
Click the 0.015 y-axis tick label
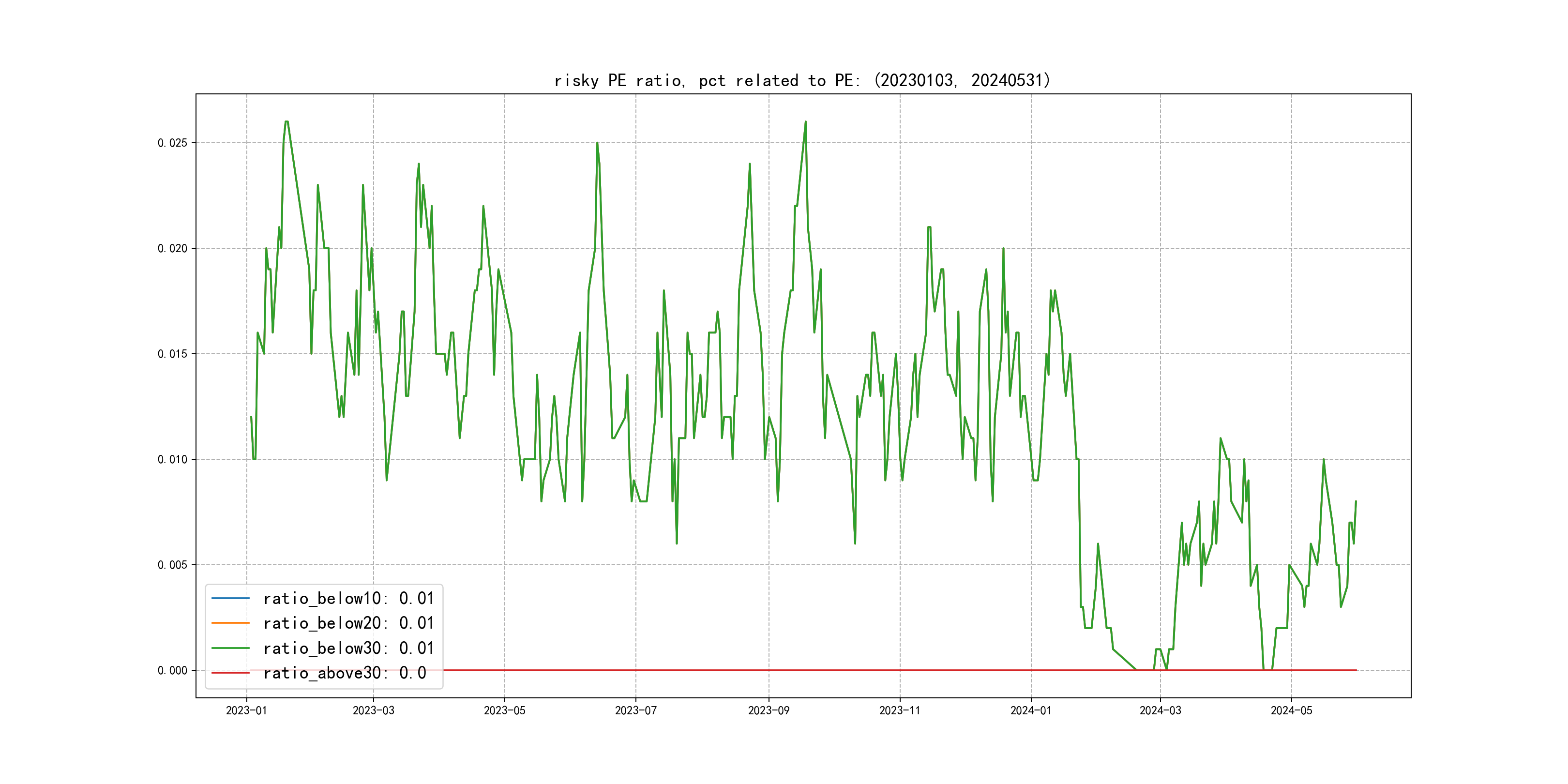(172, 354)
